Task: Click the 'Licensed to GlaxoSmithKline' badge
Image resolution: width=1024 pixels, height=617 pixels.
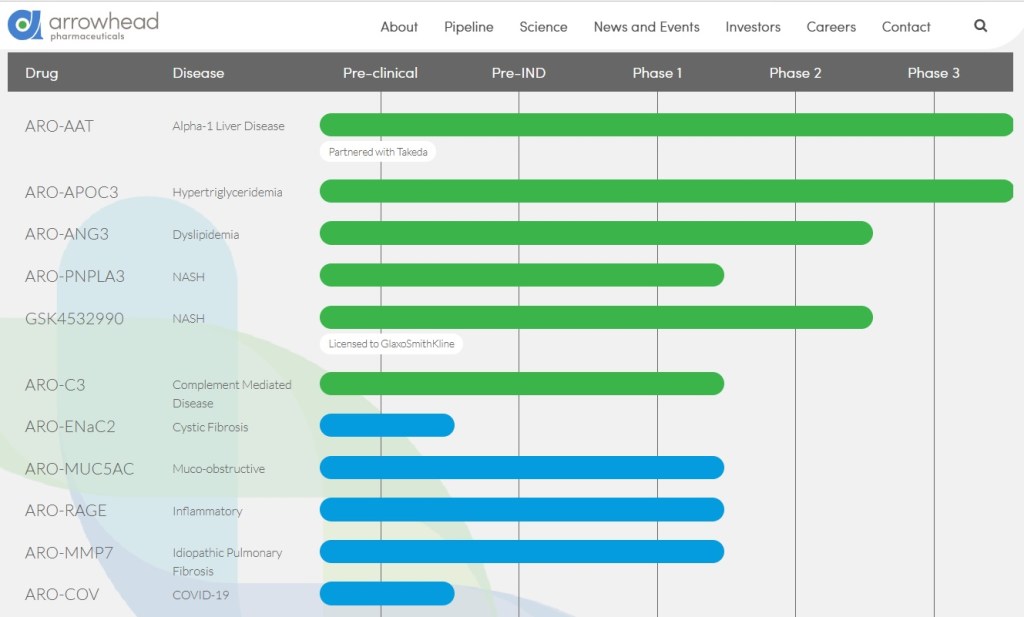Action: click(391, 344)
